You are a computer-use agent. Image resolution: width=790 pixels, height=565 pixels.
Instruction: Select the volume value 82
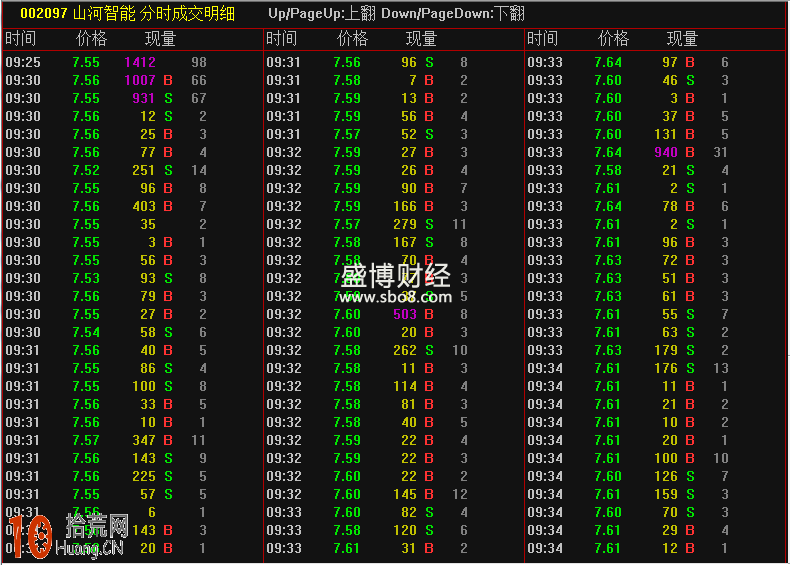(x=409, y=512)
